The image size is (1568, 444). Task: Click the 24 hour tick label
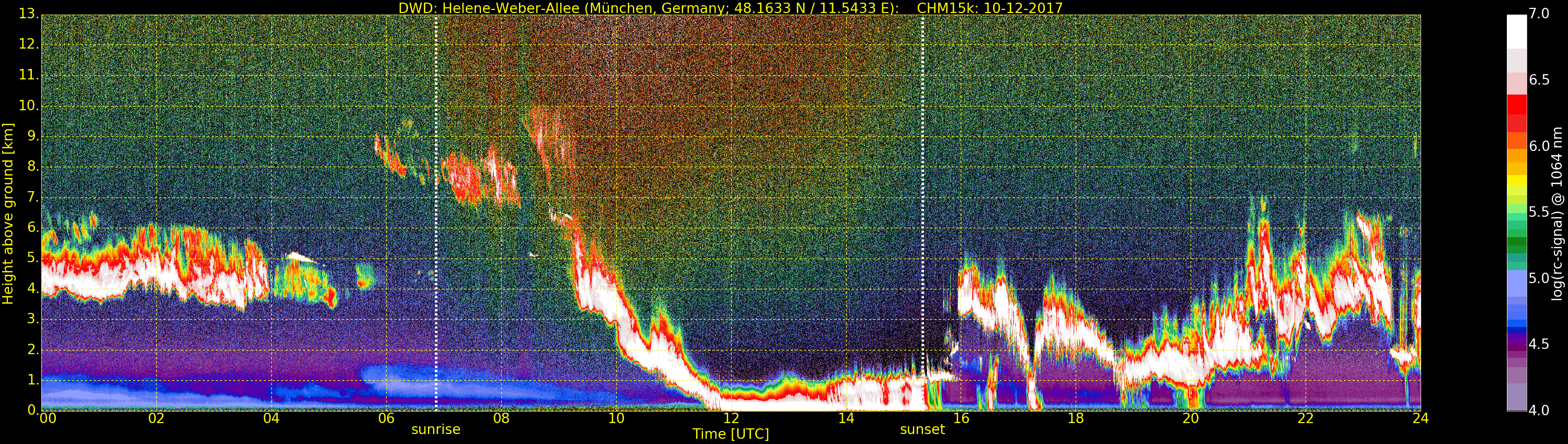(x=1420, y=418)
